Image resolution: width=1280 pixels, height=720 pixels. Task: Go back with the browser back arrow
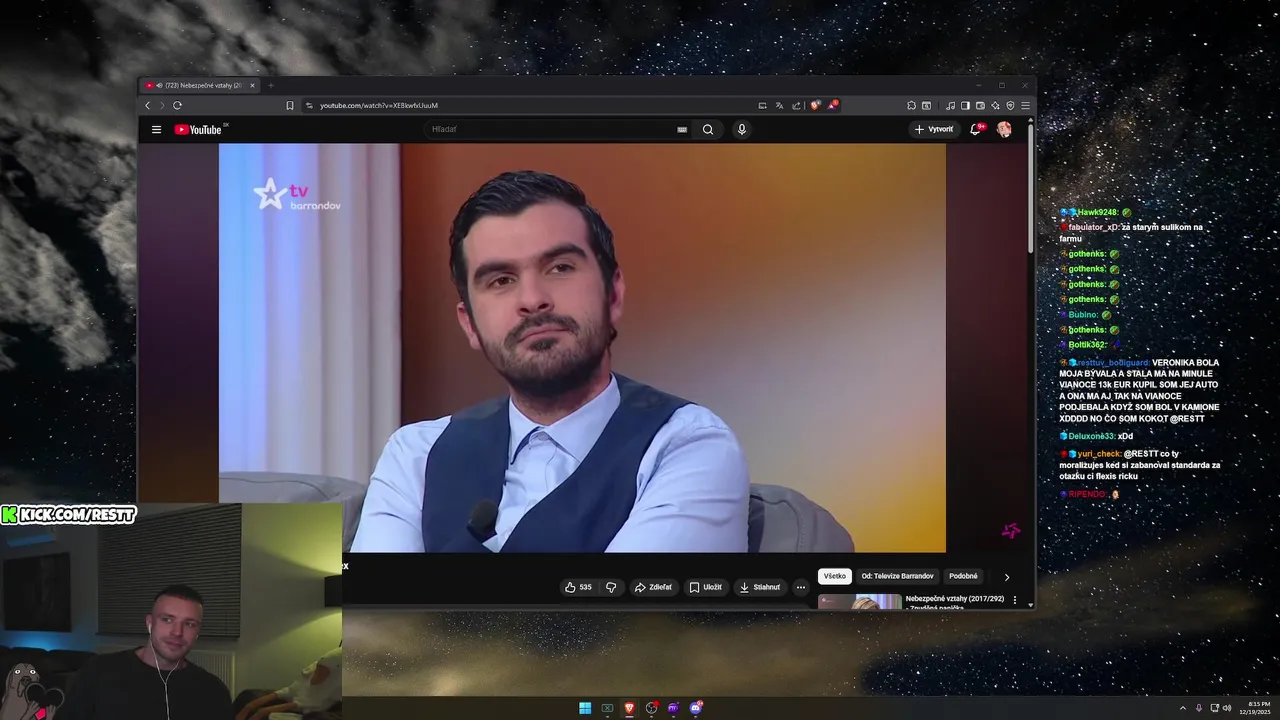coord(148,105)
